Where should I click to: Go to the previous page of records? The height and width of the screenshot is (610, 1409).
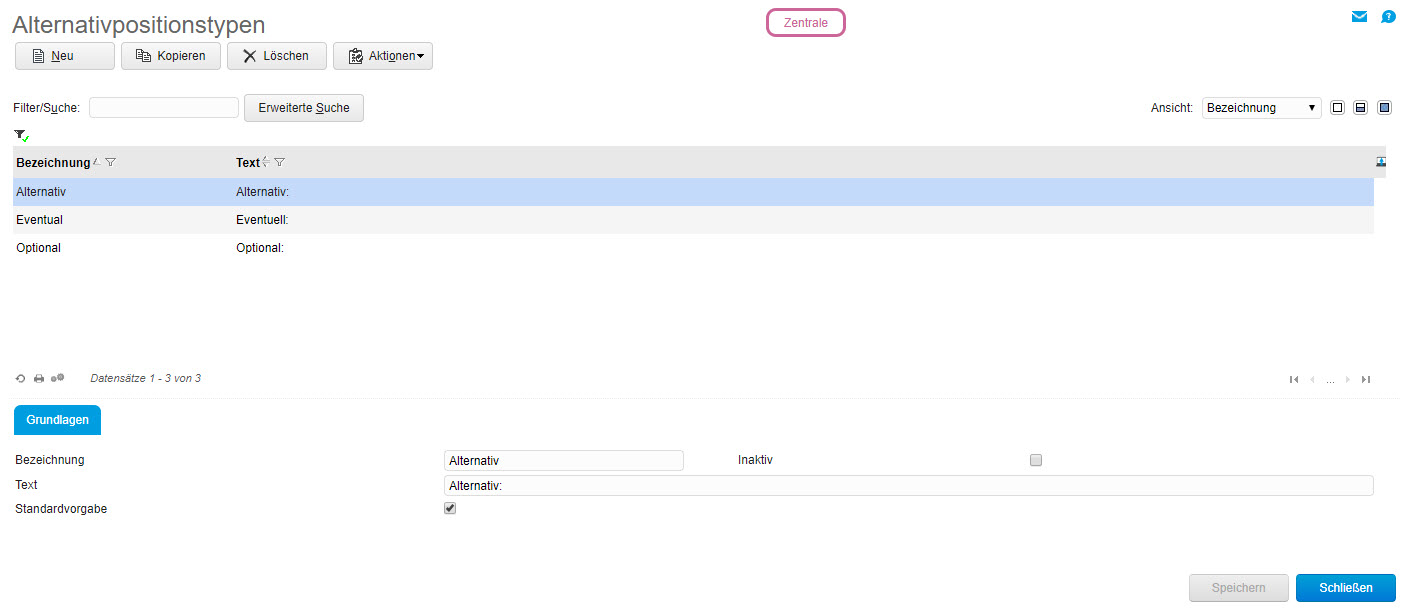(1312, 379)
